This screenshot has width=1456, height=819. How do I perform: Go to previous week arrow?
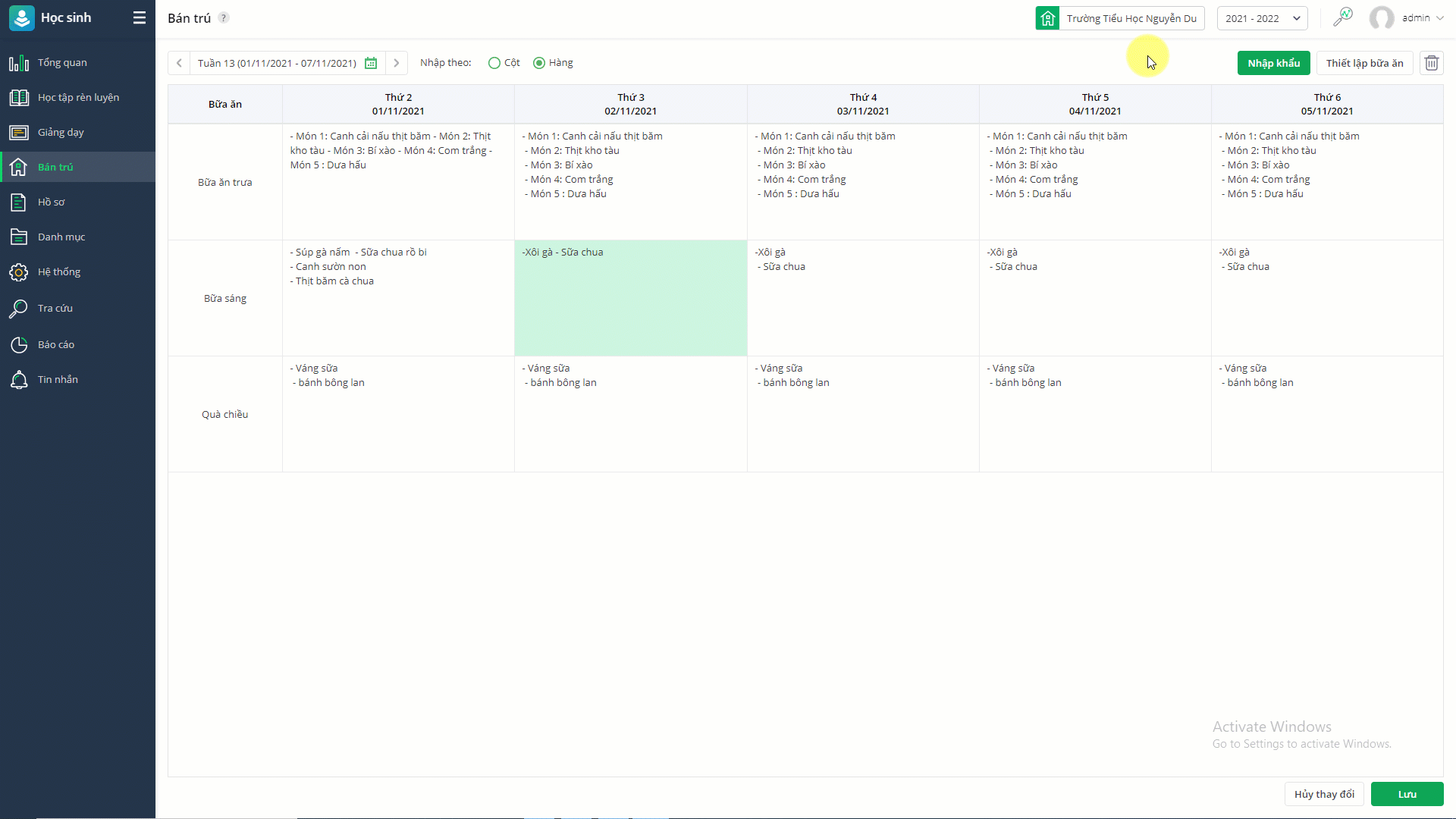pos(179,63)
